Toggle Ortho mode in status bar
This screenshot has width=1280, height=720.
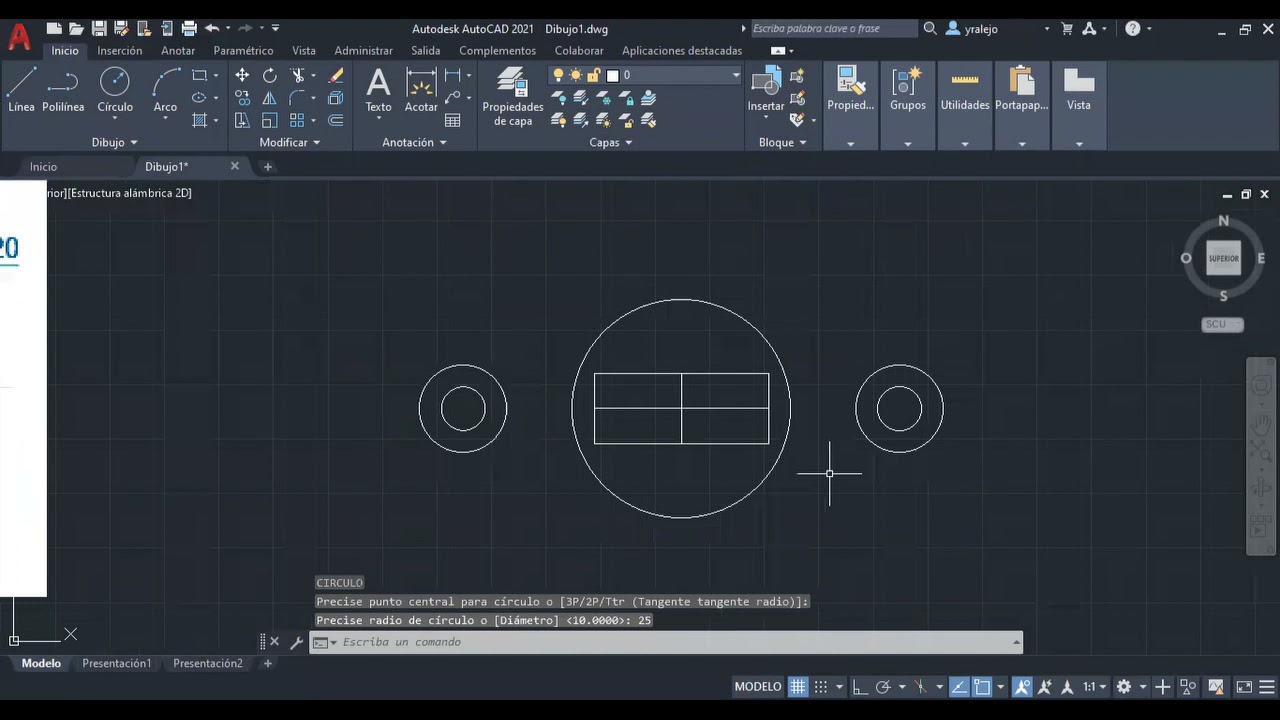coord(860,687)
